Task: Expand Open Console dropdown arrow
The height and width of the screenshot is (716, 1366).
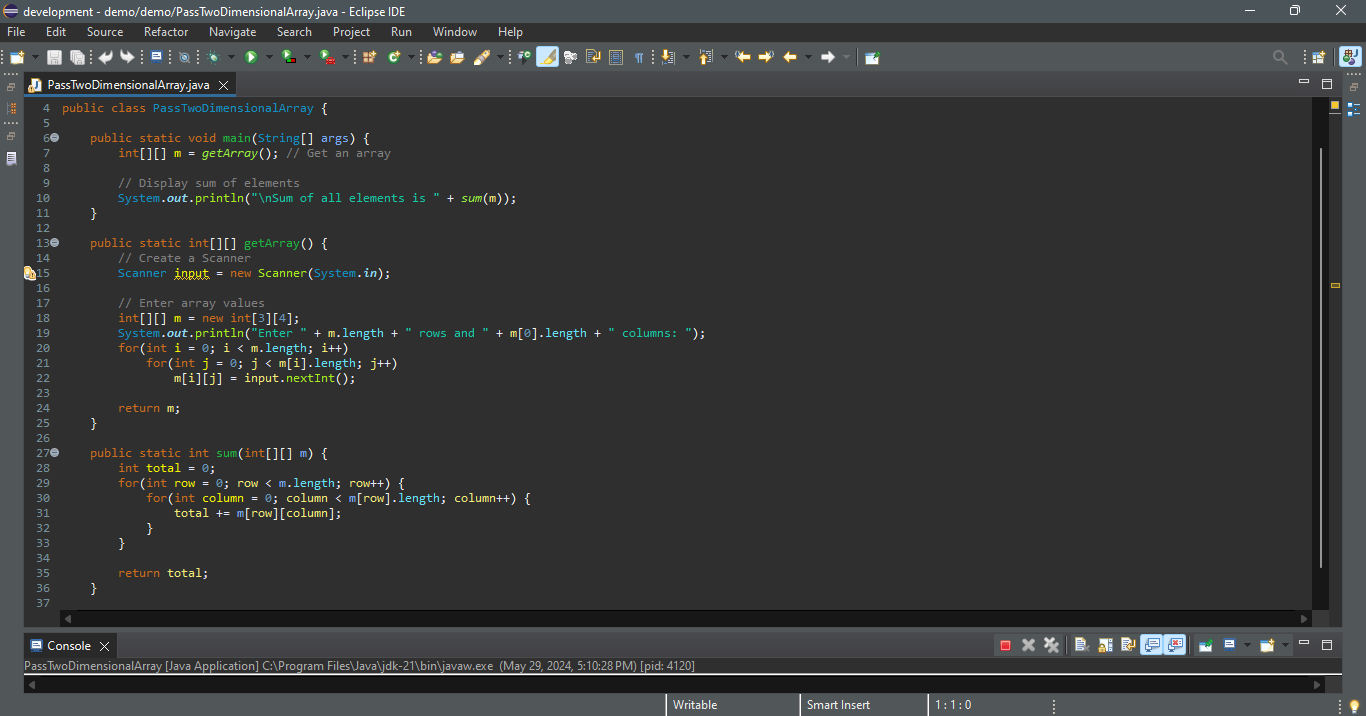Action: coord(1286,645)
